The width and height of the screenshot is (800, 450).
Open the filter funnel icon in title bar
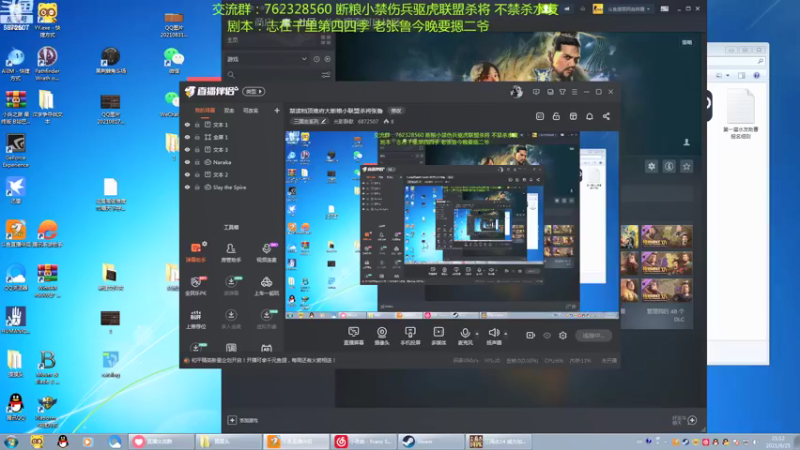click(562, 92)
